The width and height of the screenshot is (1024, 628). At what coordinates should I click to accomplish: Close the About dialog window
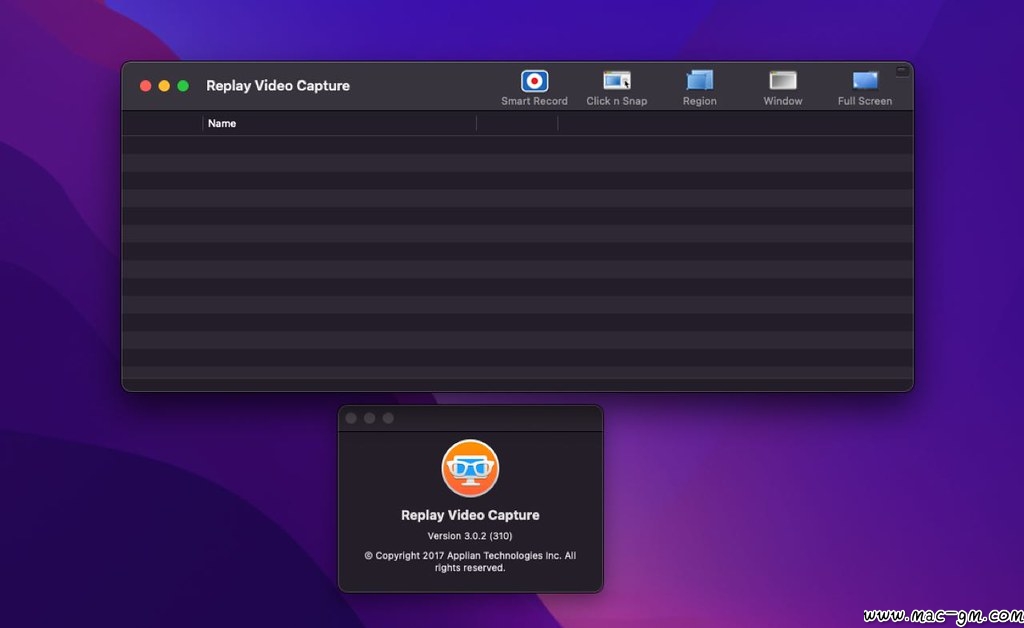coord(351,418)
